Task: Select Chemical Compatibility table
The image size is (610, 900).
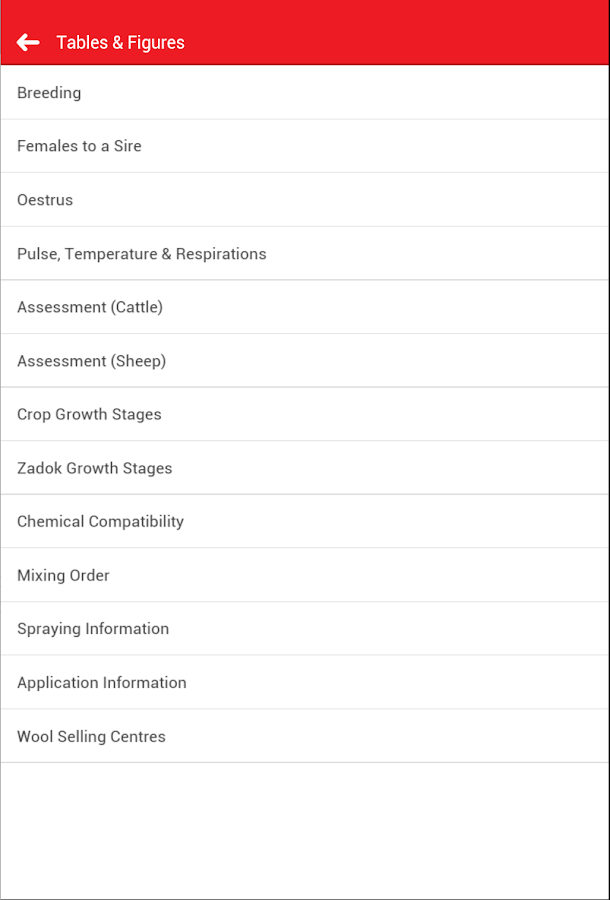Action: (101, 521)
